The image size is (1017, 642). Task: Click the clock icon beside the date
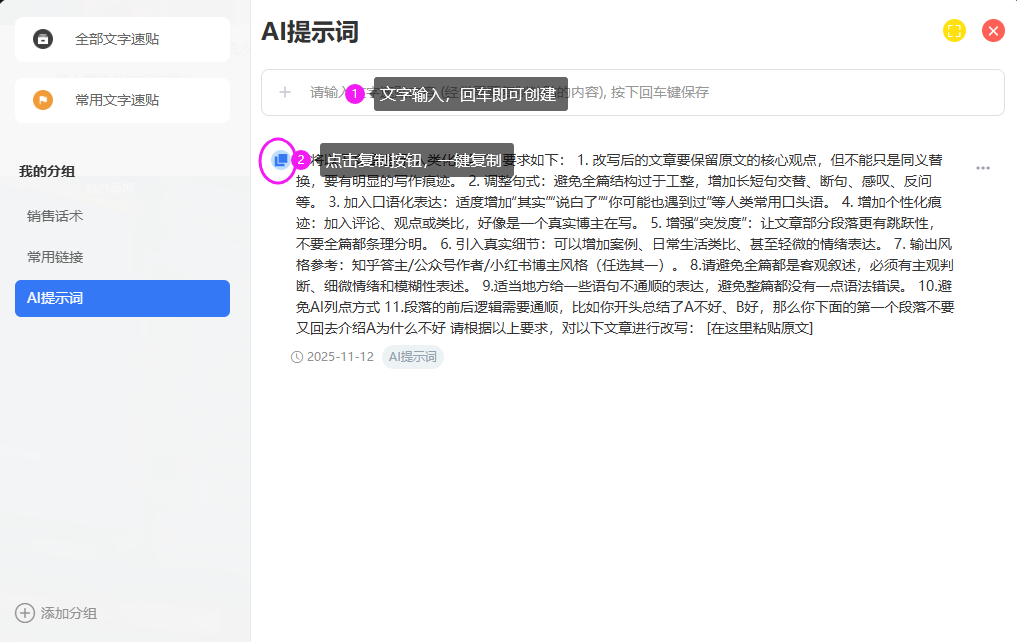click(x=297, y=357)
